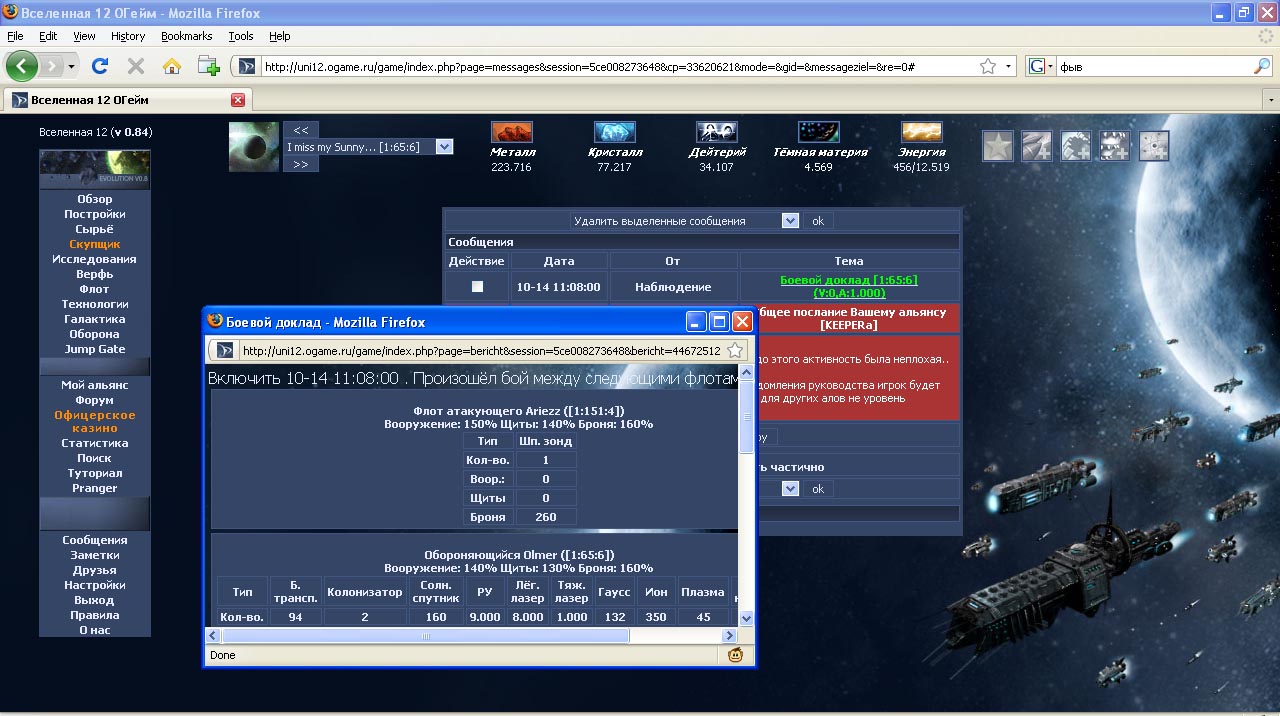The height and width of the screenshot is (716, 1280).
Task: Open the Home page icon
Action: pyautogui.click(x=172, y=66)
